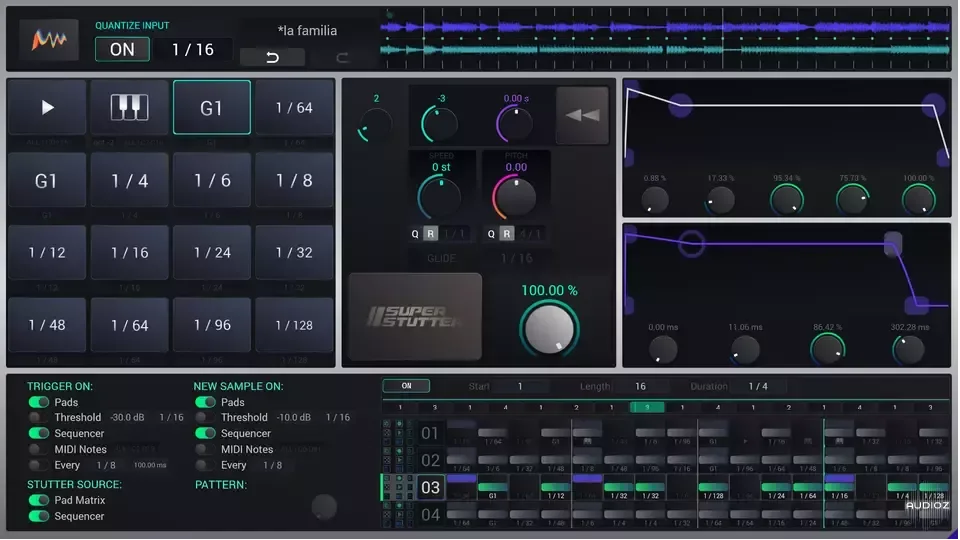The image size is (960, 540).
Task: Click the purple knob showing 0.00 s
Action: [514, 123]
